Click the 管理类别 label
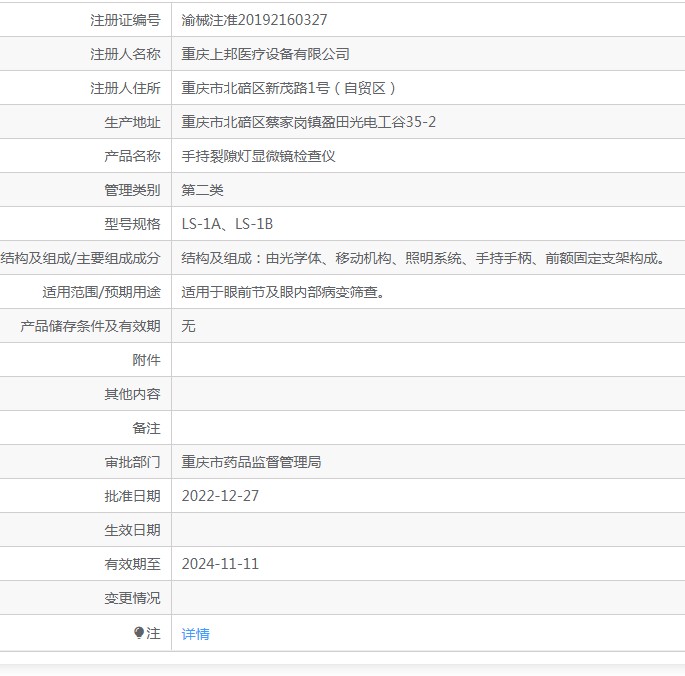685x676 pixels. (132, 191)
